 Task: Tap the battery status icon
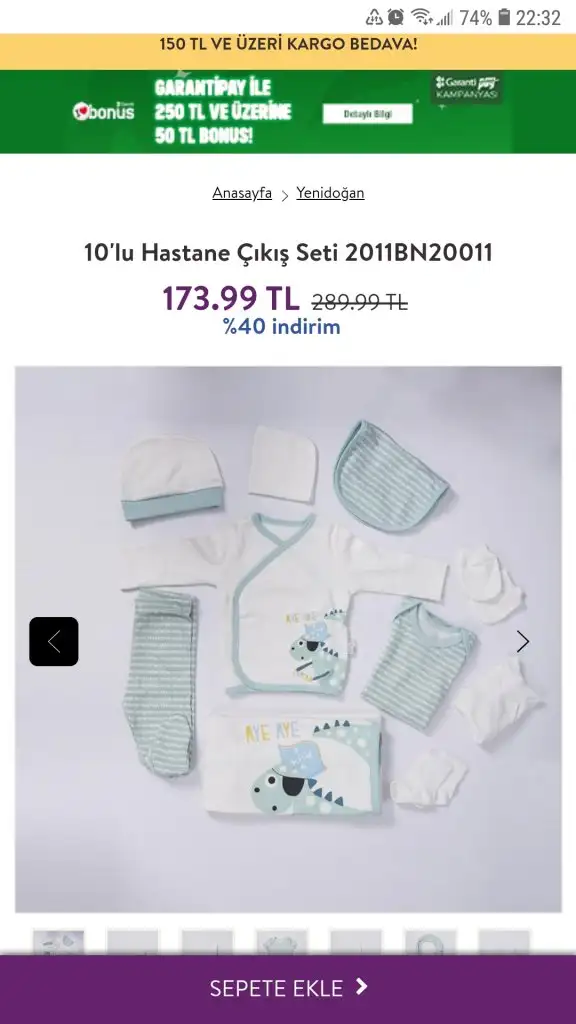coord(504,17)
